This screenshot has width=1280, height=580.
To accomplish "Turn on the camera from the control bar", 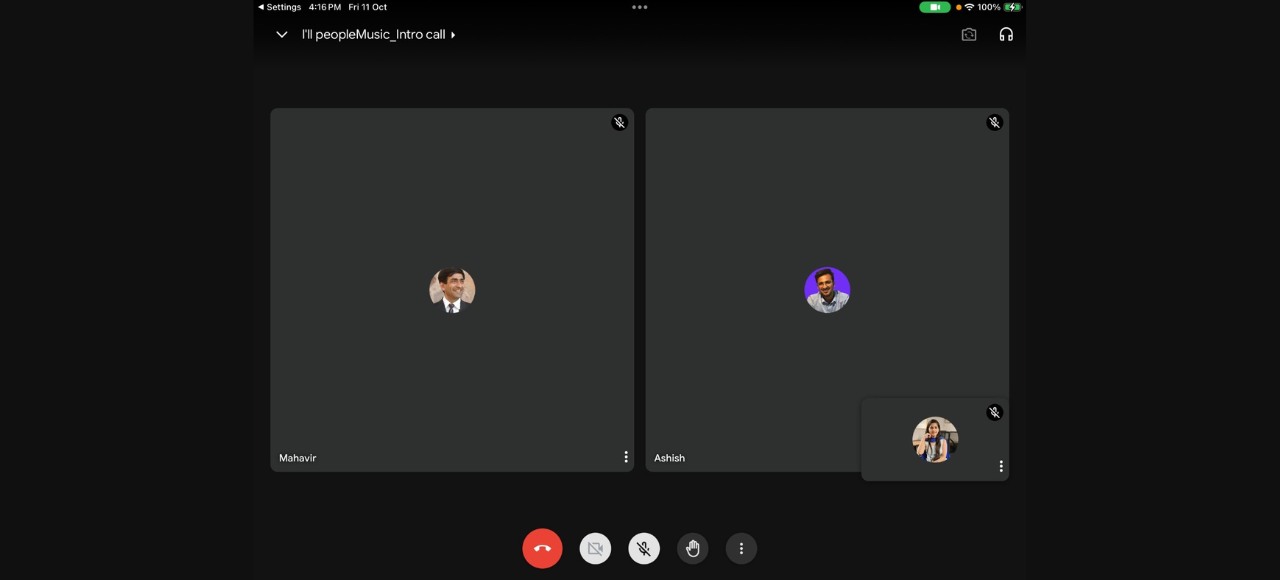I will click(x=595, y=548).
